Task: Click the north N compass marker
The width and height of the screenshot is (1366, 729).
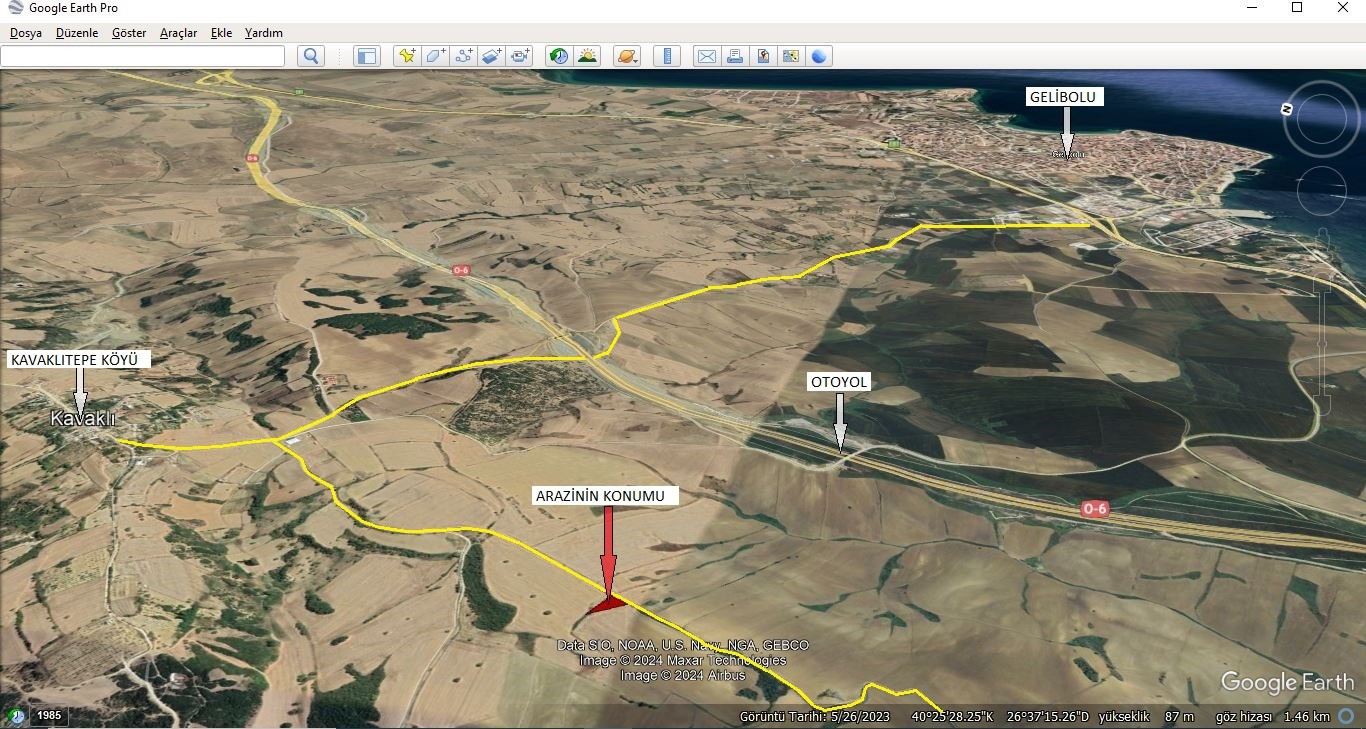Action: [x=1288, y=107]
